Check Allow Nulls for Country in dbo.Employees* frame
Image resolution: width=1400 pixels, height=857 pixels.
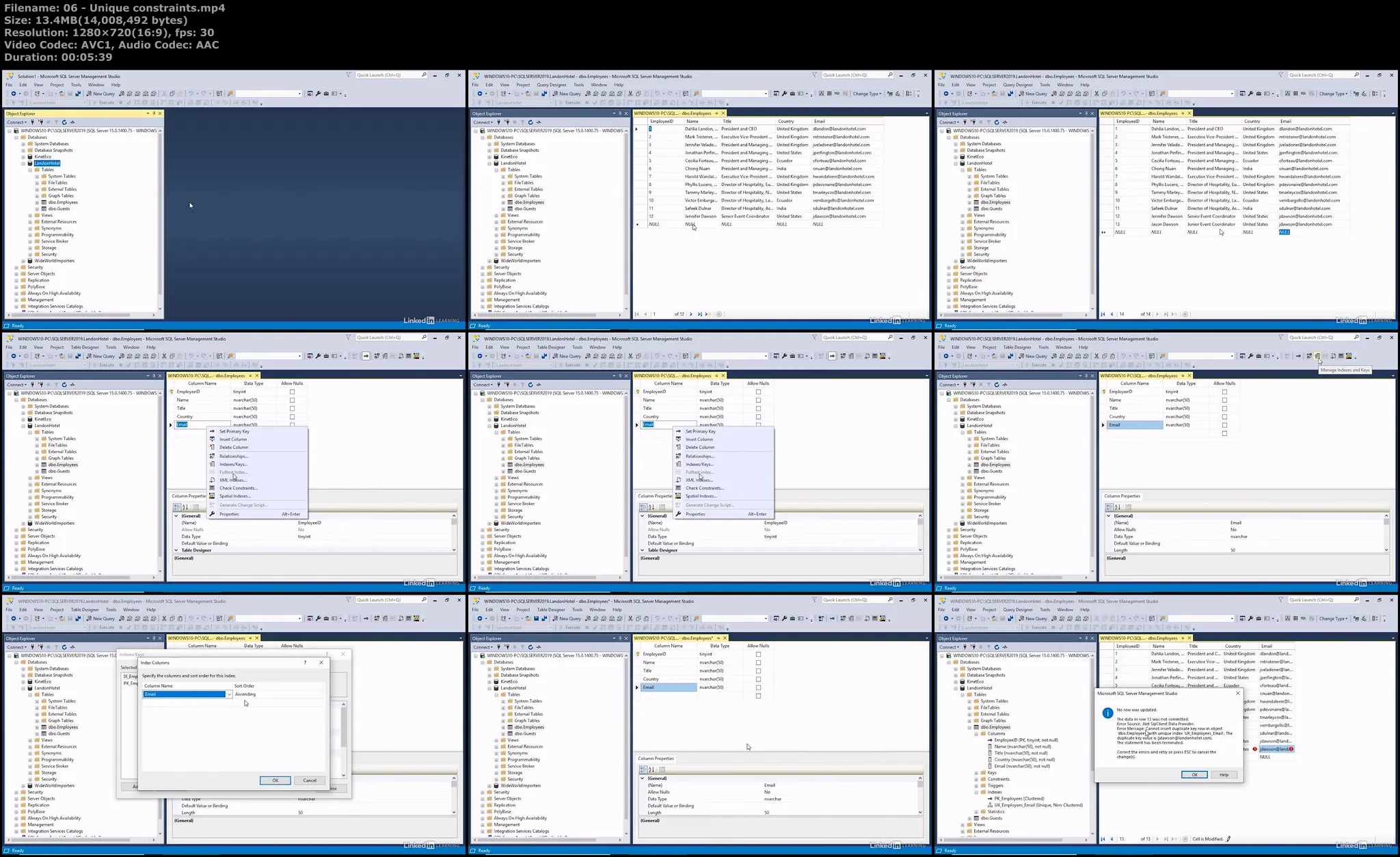[758, 679]
